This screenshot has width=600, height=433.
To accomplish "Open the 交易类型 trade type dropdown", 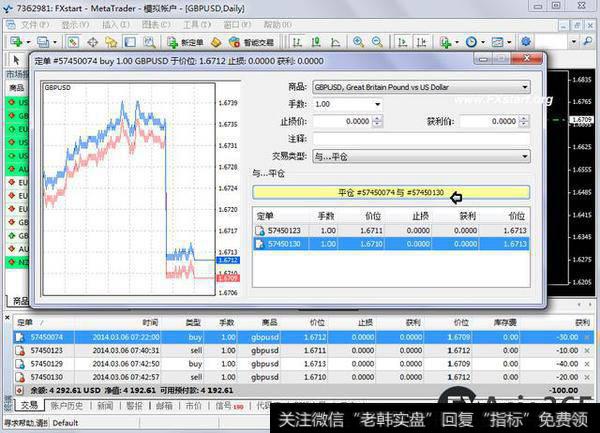I will 421,156.
